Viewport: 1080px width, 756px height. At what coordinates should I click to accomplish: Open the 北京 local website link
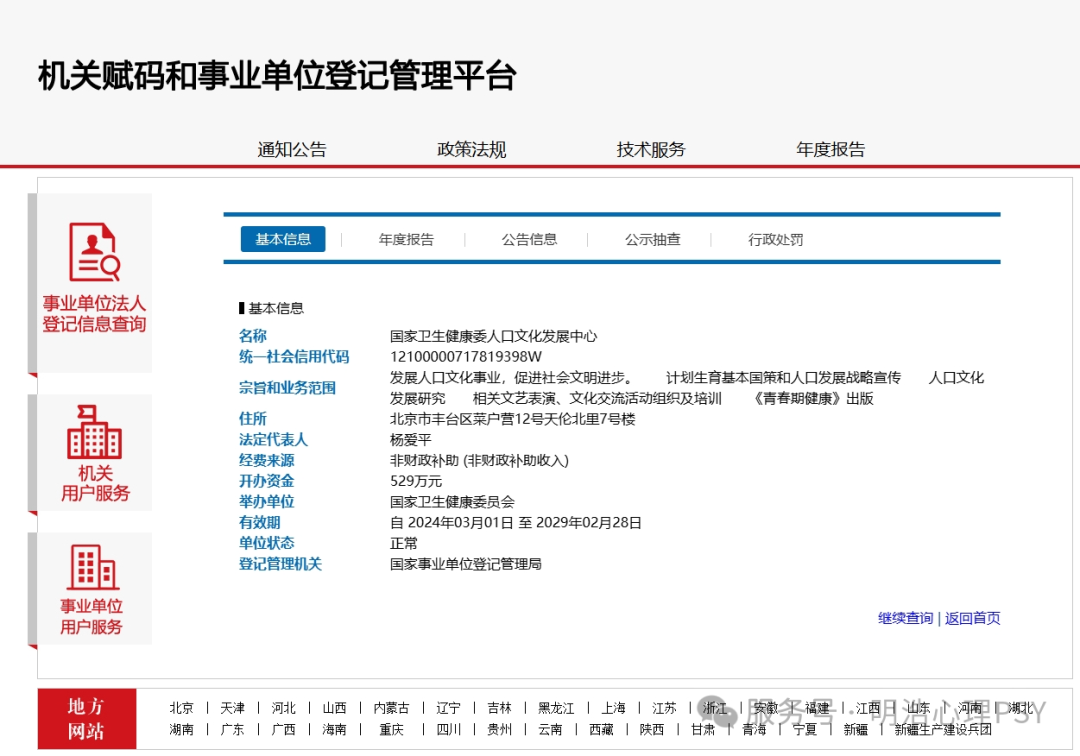click(182, 708)
